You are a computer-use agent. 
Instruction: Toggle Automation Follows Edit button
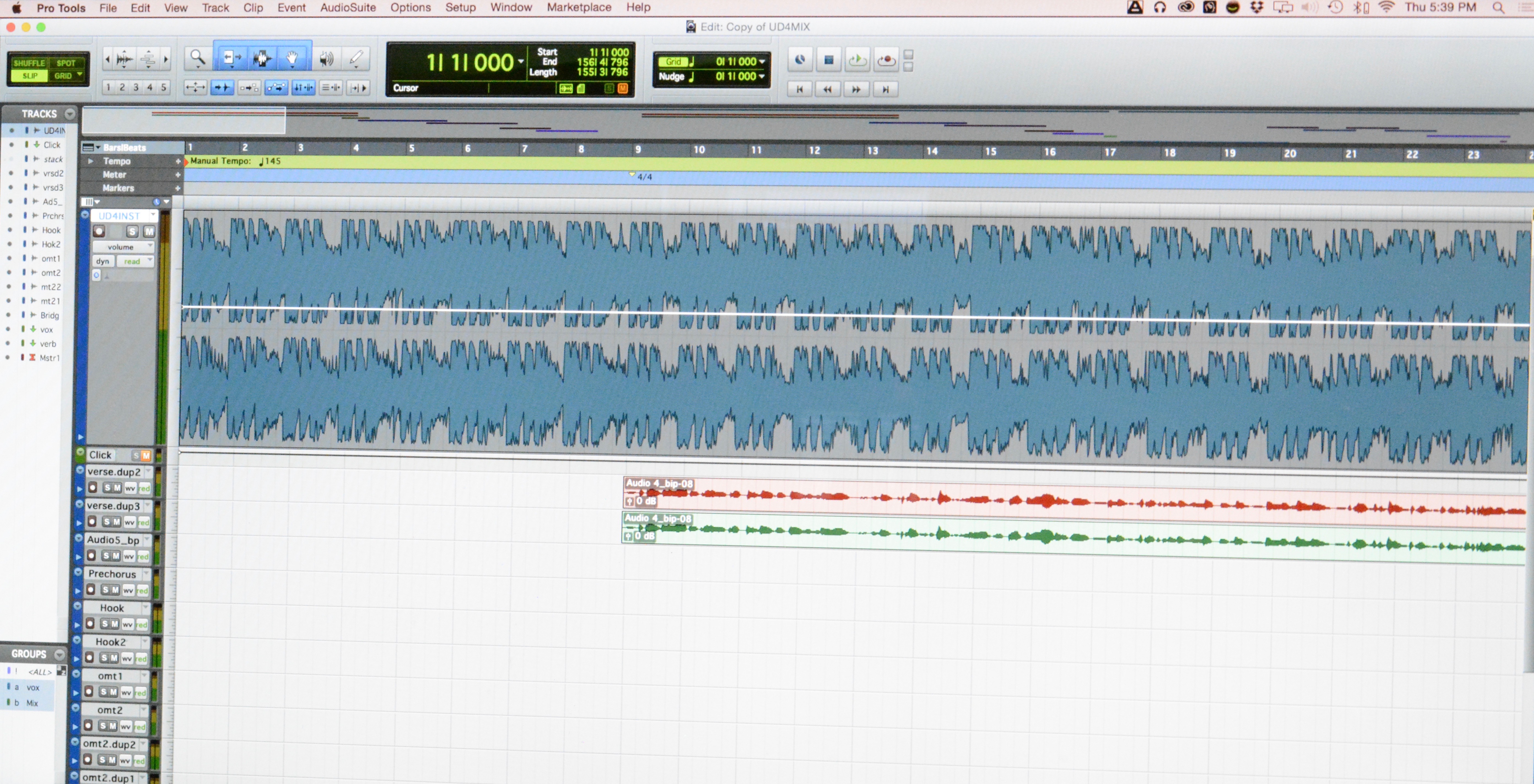(x=276, y=88)
